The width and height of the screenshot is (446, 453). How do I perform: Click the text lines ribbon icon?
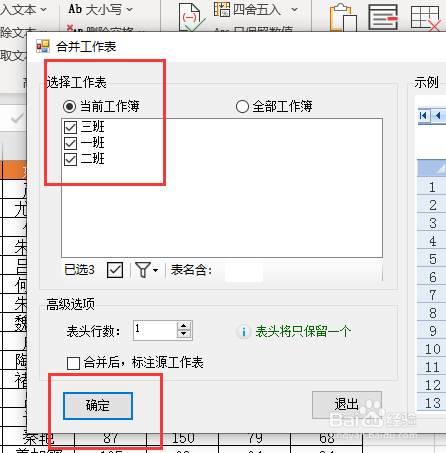(383, 17)
